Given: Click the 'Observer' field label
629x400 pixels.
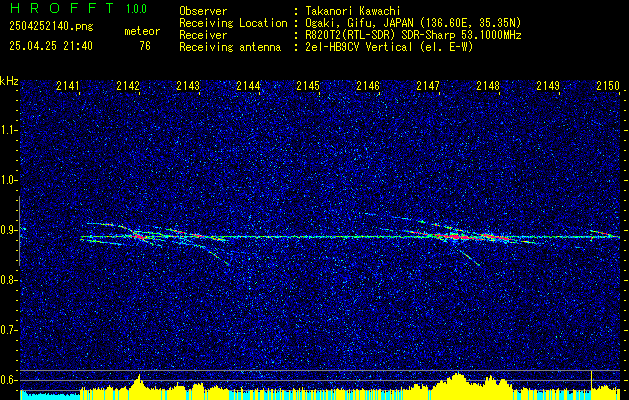Looking at the screenshot, I should (x=203, y=11).
